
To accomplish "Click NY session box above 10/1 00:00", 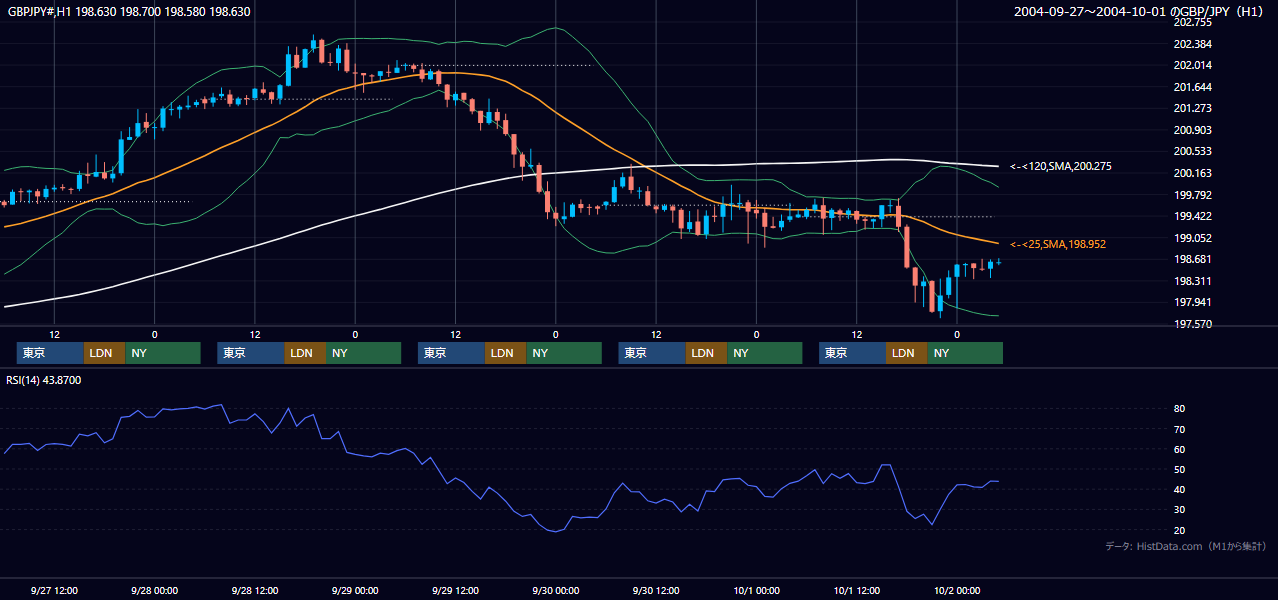I will (x=765, y=353).
